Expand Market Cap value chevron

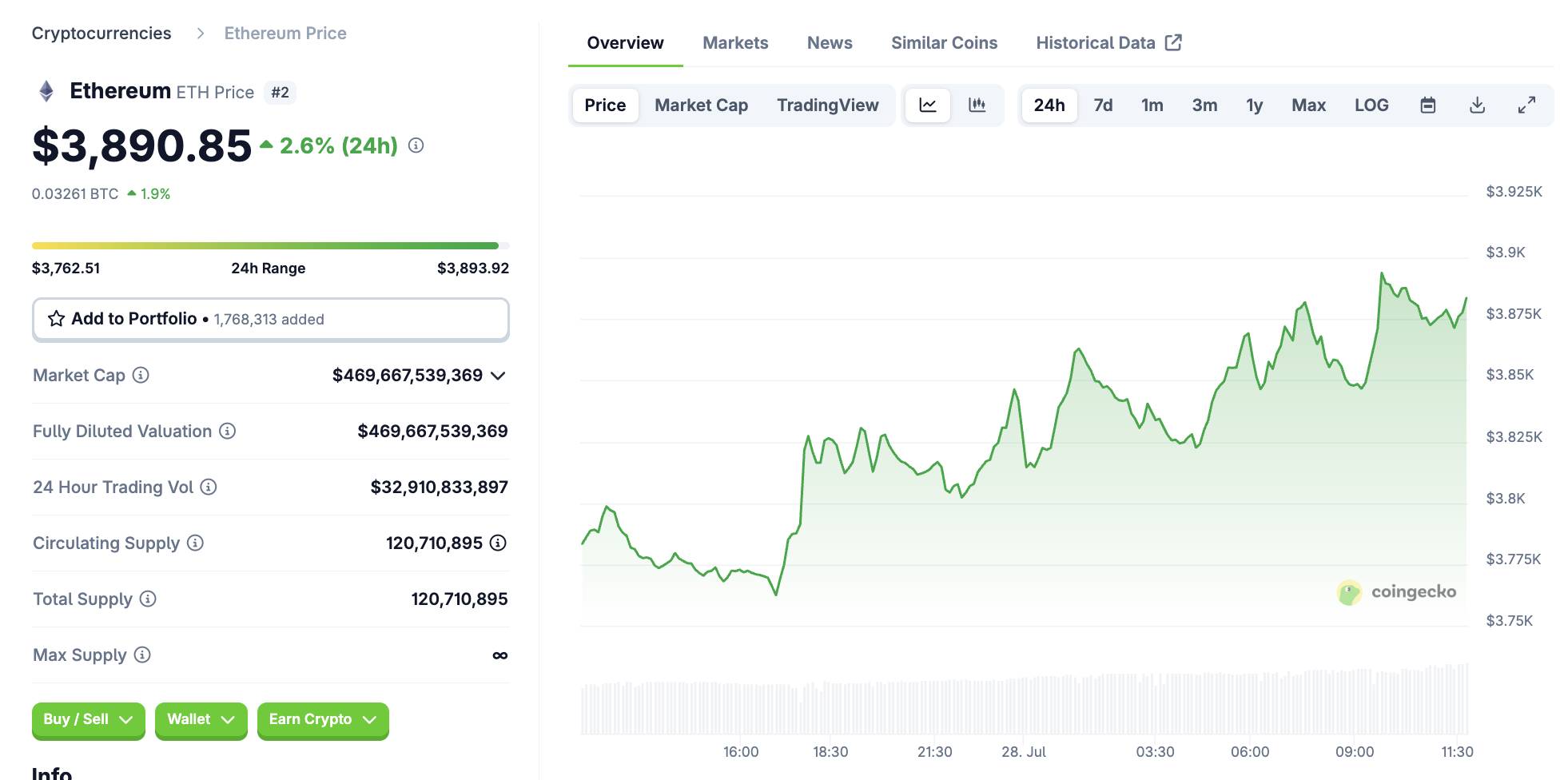(x=498, y=376)
